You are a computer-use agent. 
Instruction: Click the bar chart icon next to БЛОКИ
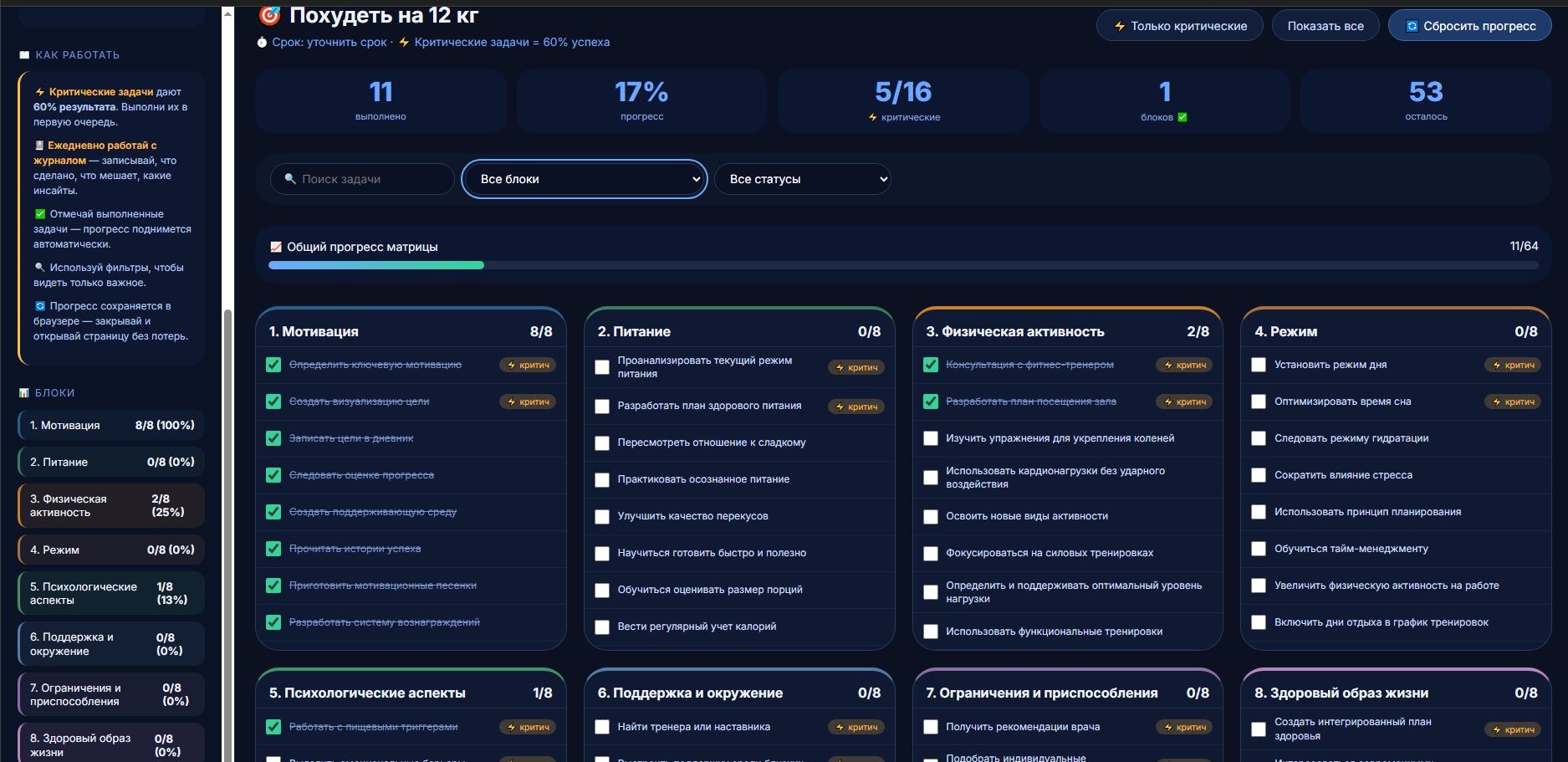24,393
